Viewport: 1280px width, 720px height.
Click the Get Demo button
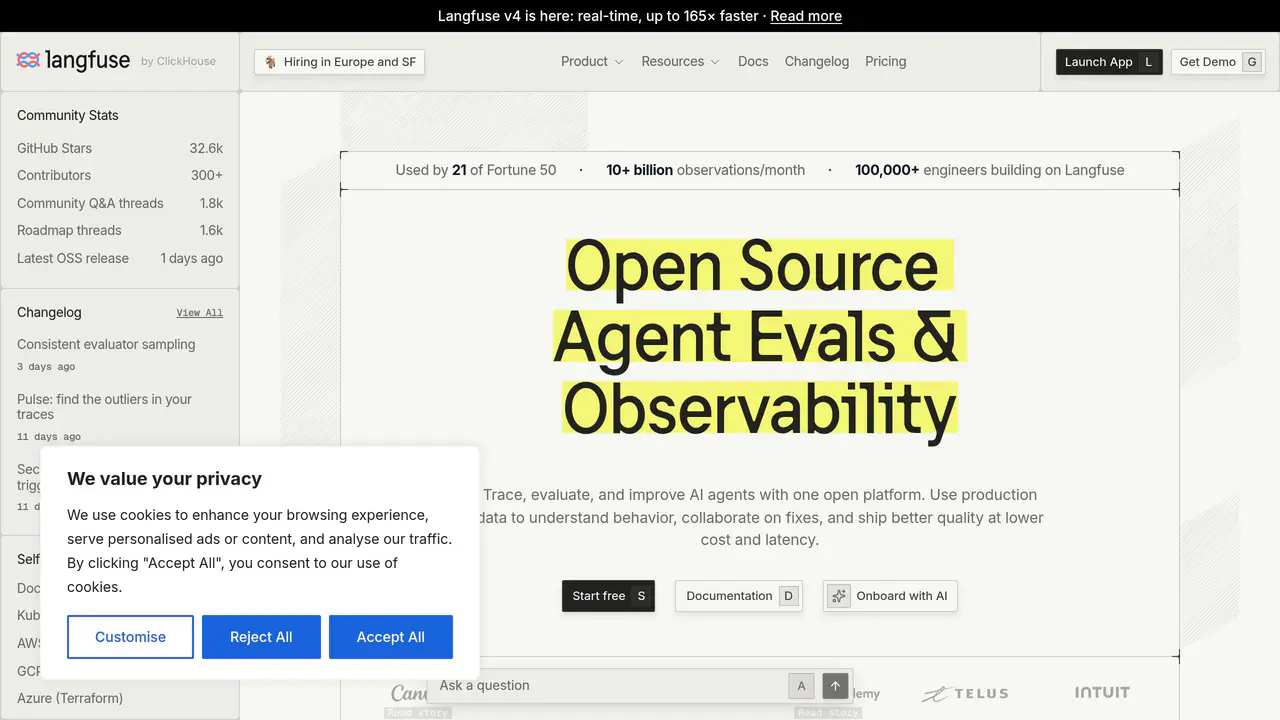[1218, 62]
